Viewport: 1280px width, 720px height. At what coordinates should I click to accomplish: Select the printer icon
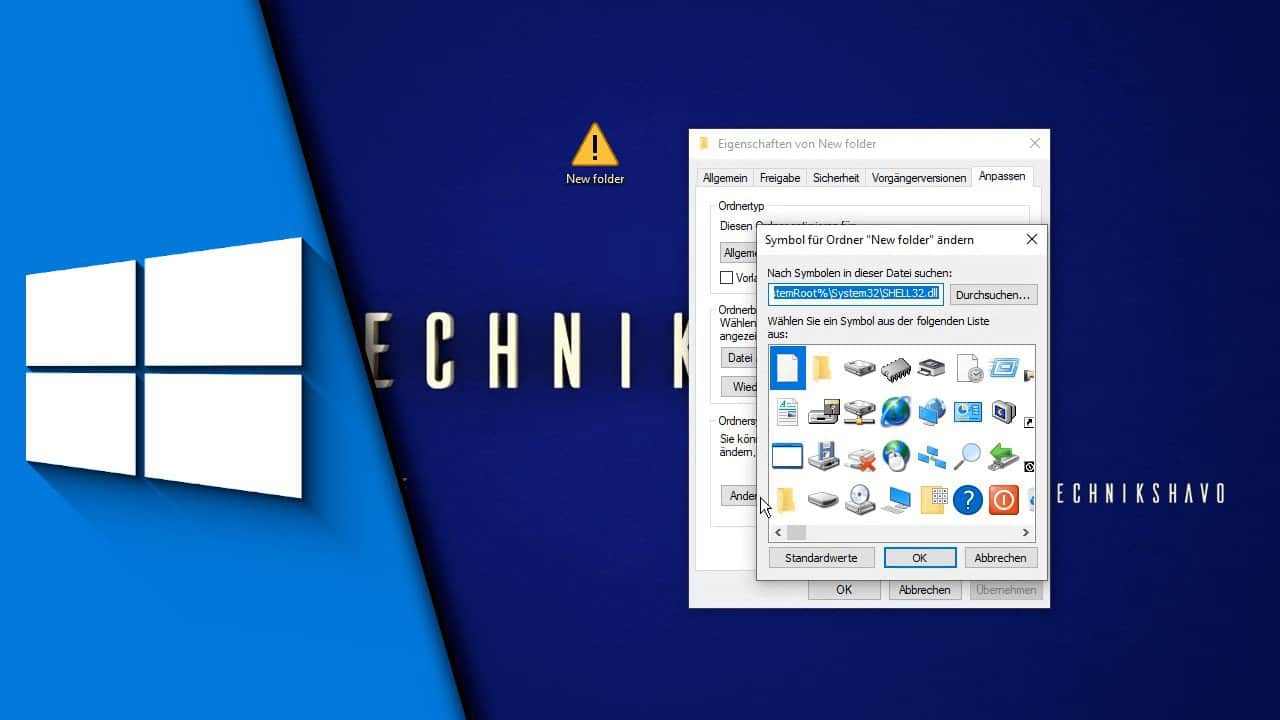[x=932, y=368]
